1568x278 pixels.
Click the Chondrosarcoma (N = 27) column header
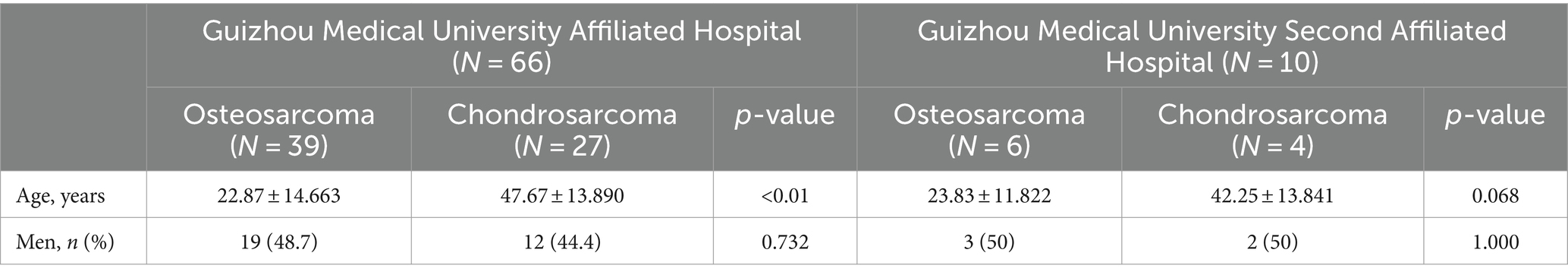562,128
